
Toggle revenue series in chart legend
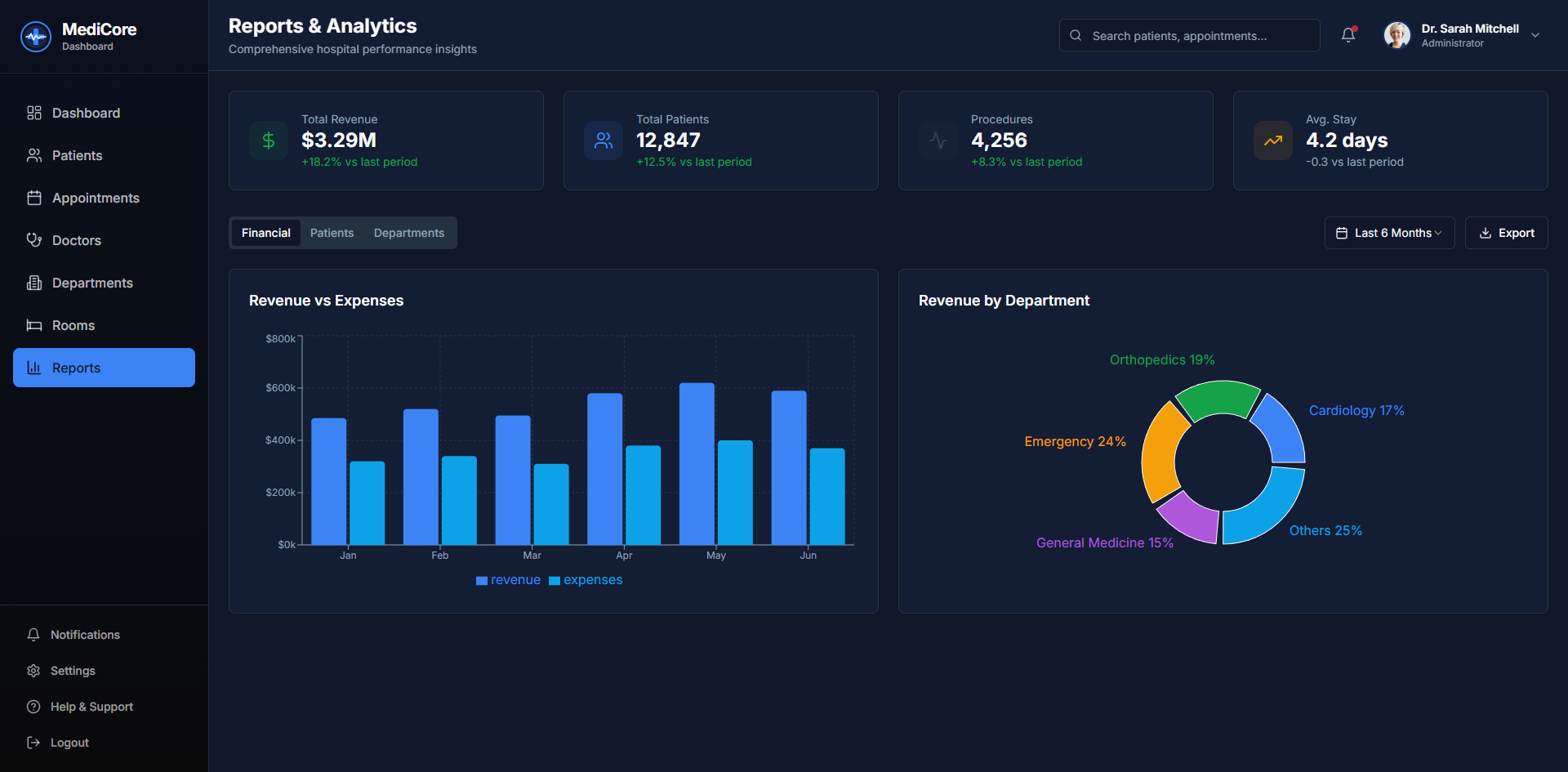[508, 580]
